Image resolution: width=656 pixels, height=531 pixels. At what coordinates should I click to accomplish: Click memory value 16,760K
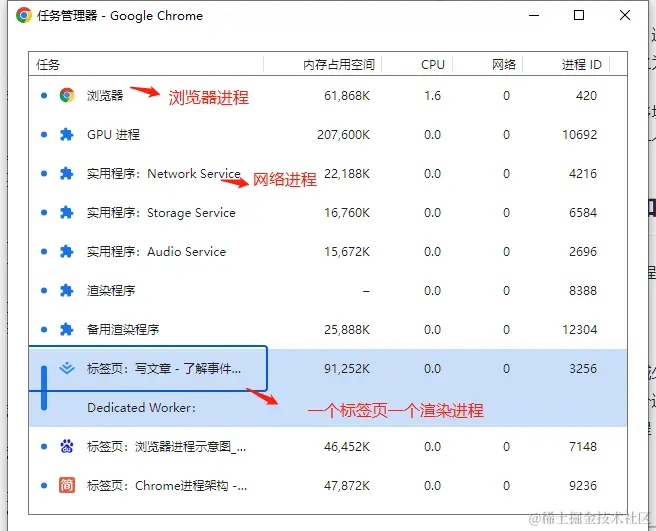click(347, 213)
